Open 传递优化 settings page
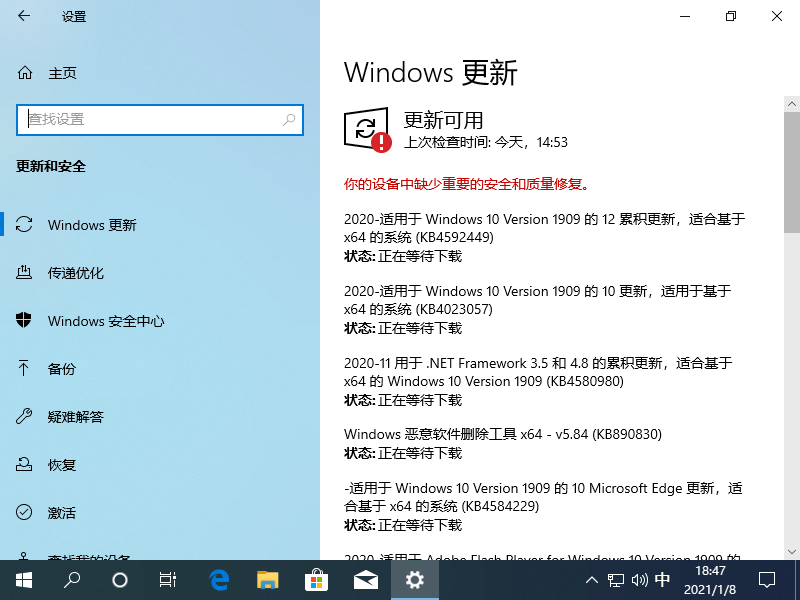This screenshot has width=800, height=600. [x=76, y=273]
